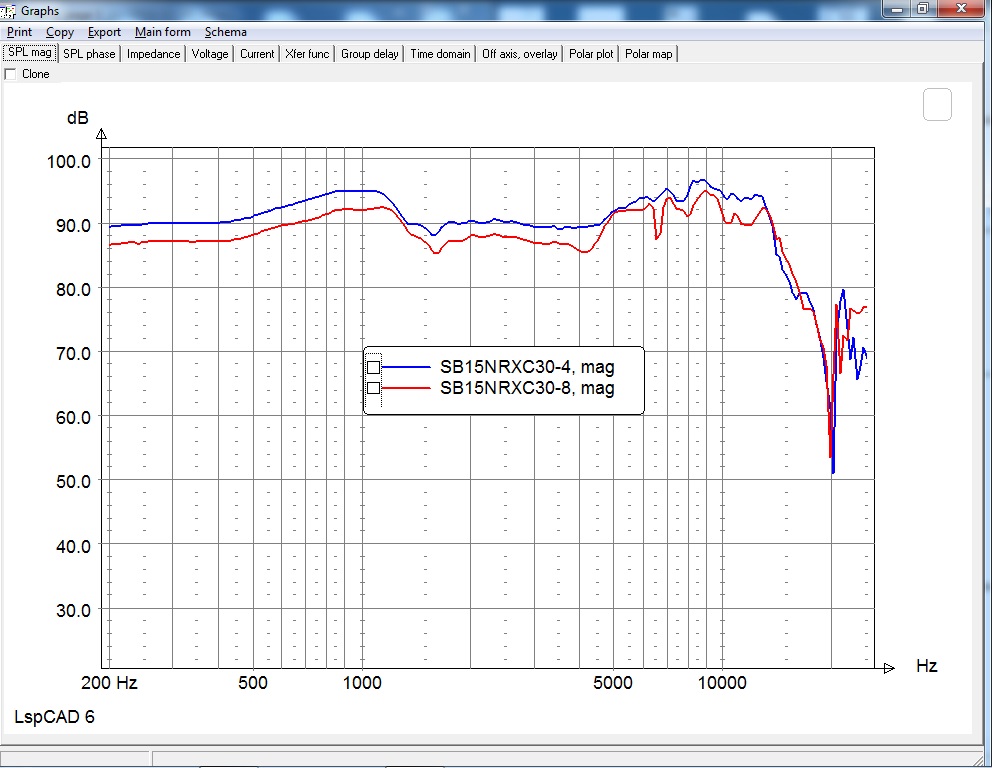Click the 90.0 dB axis value
The height and width of the screenshot is (768, 992).
pyautogui.click(x=73, y=225)
